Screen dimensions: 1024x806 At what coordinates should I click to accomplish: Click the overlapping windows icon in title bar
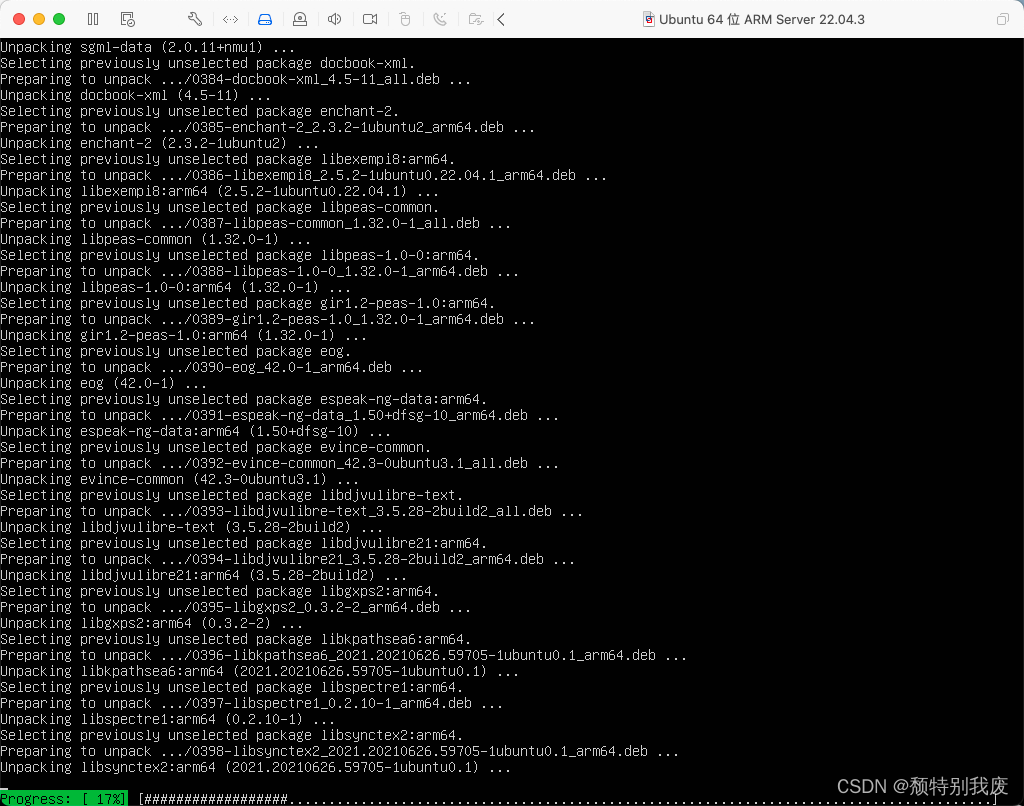(1002, 20)
